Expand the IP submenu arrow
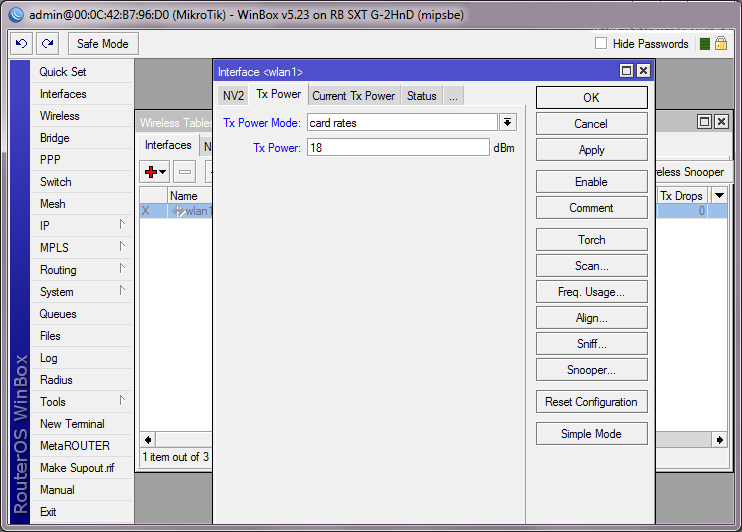The image size is (742, 532). 122,224
